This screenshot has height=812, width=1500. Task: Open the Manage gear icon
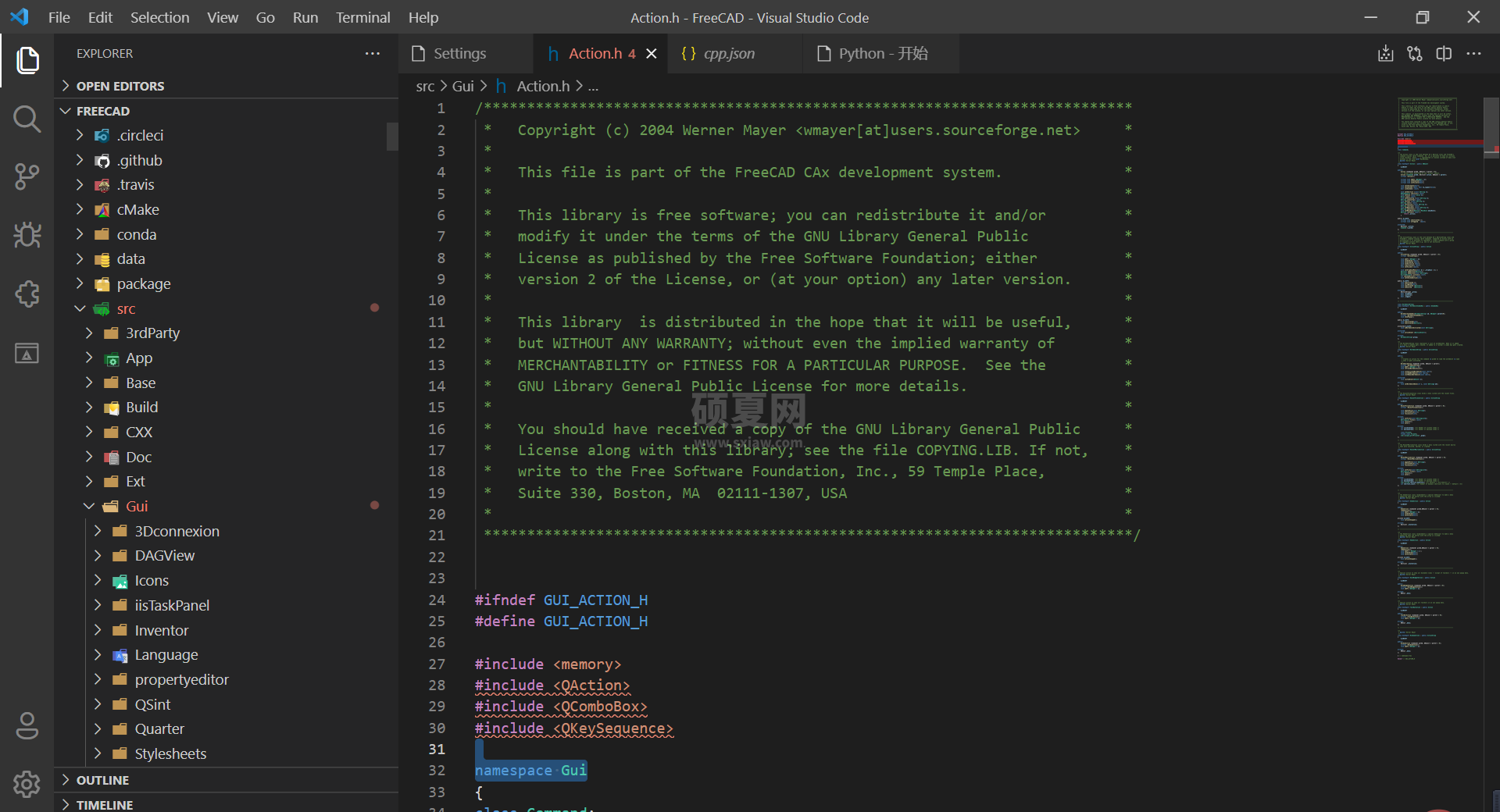click(27, 784)
